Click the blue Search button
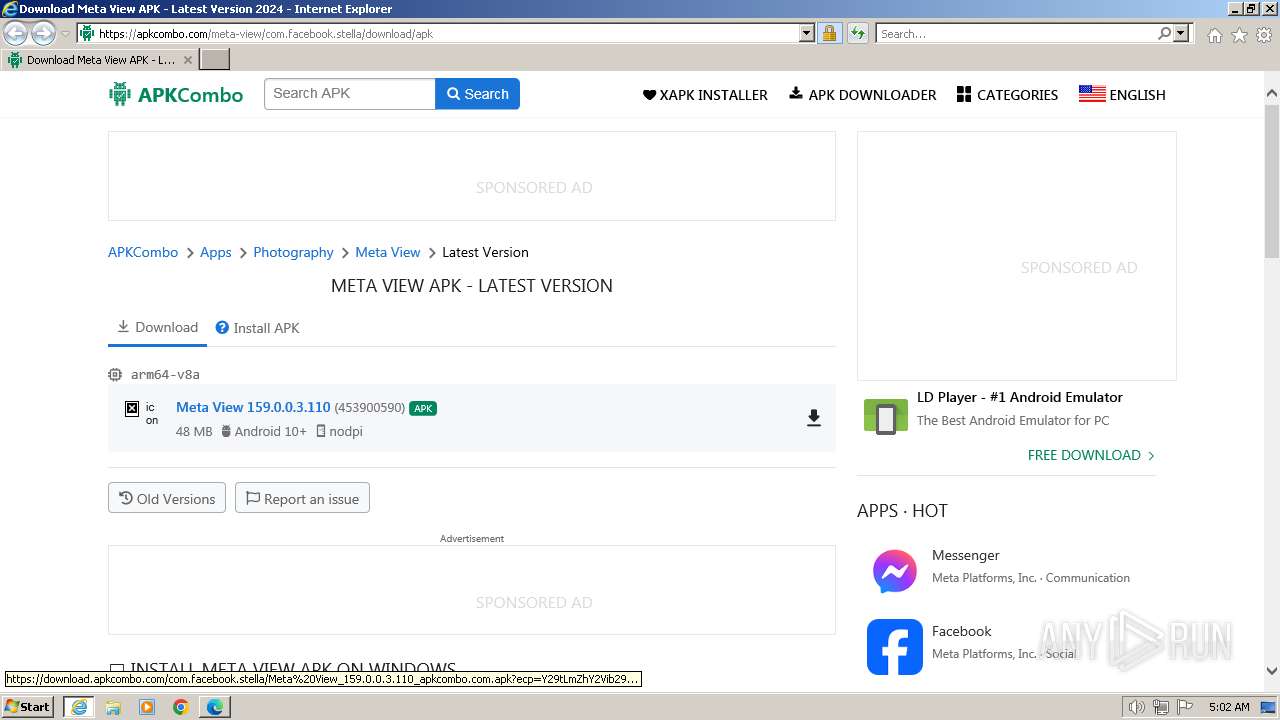Image resolution: width=1280 pixels, height=720 pixels. click(x=477, y=94)
